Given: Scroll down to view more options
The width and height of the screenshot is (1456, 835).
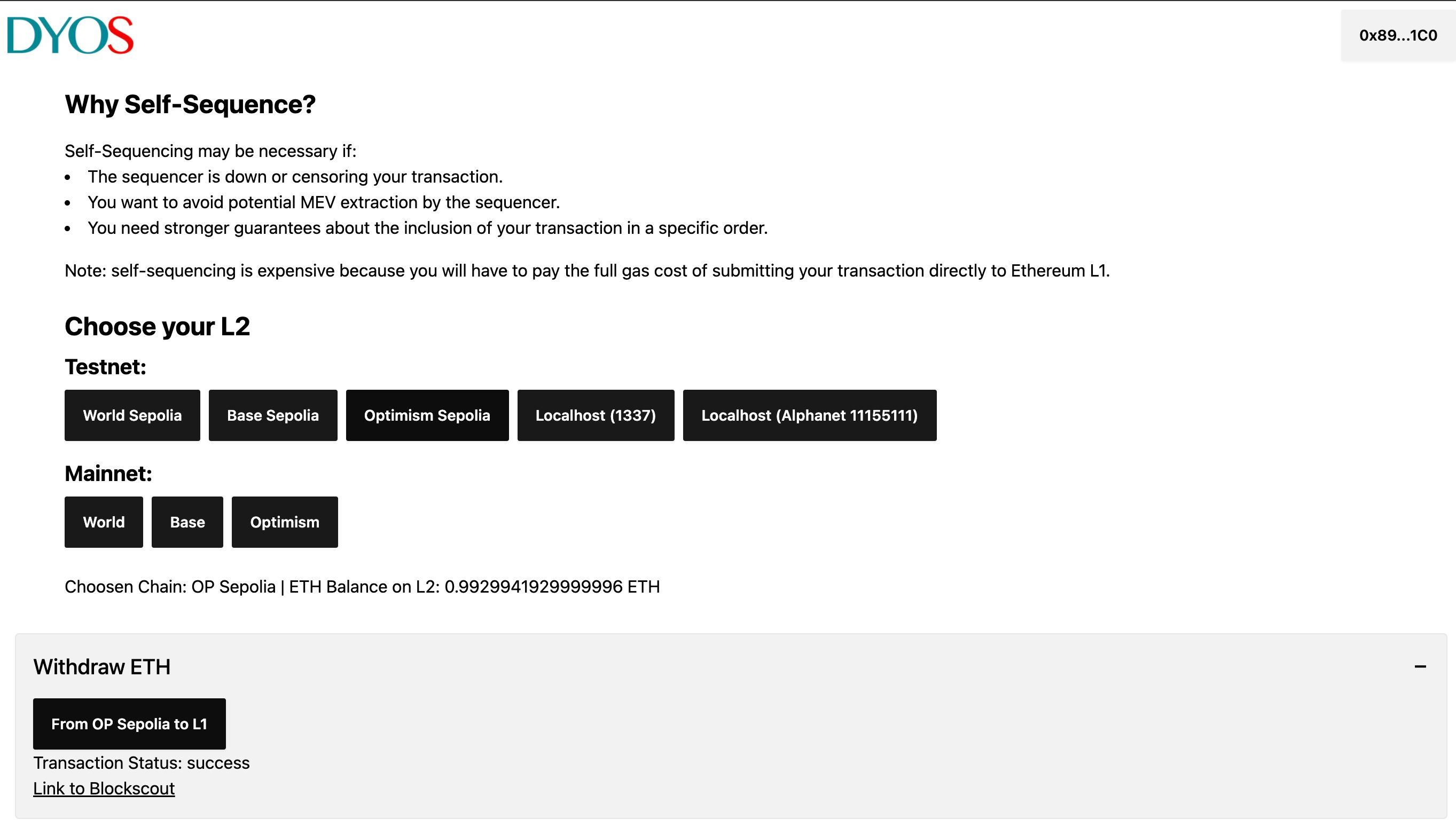Looking at the screenshot, I should [1420, 666].
